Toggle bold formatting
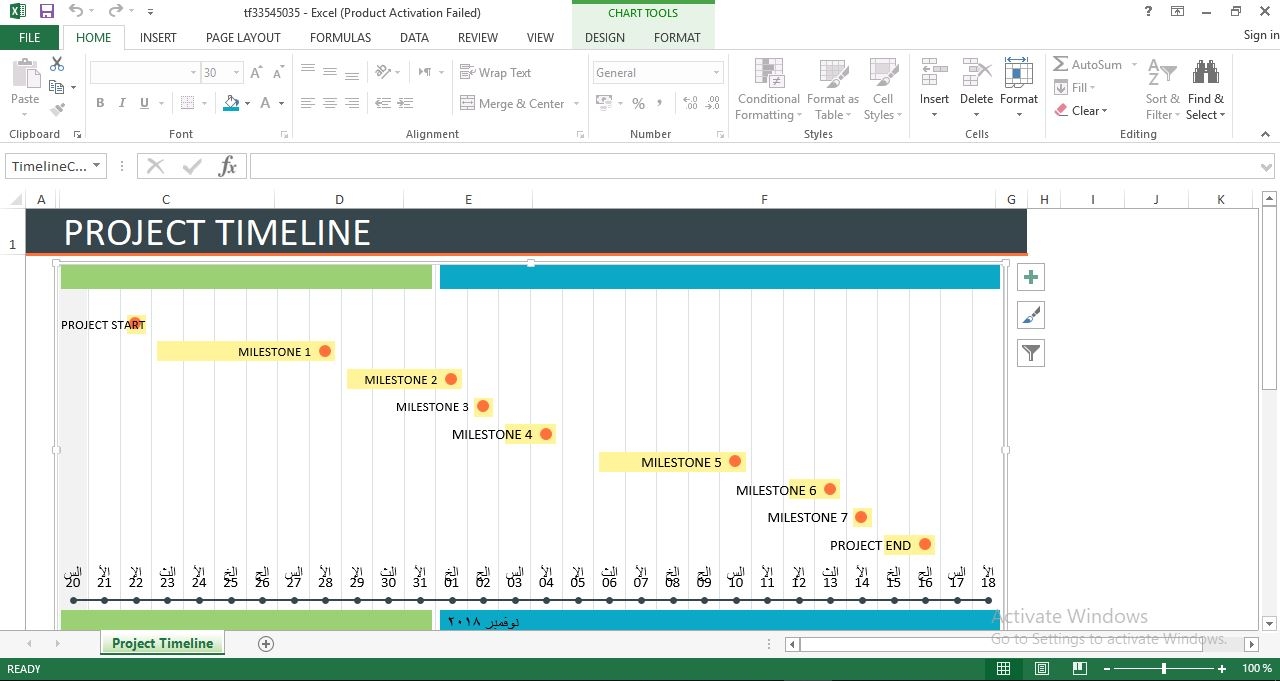 pos(99,103)
